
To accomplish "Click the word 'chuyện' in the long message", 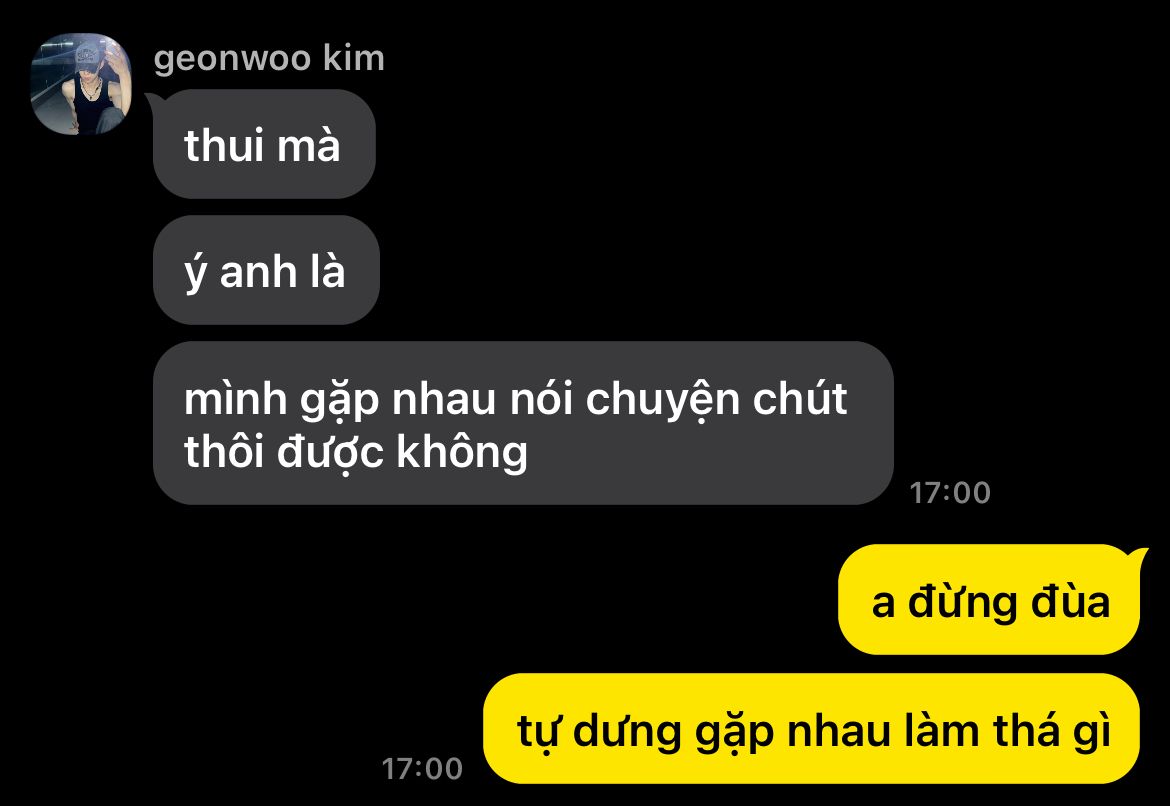I will click(662, 402).
